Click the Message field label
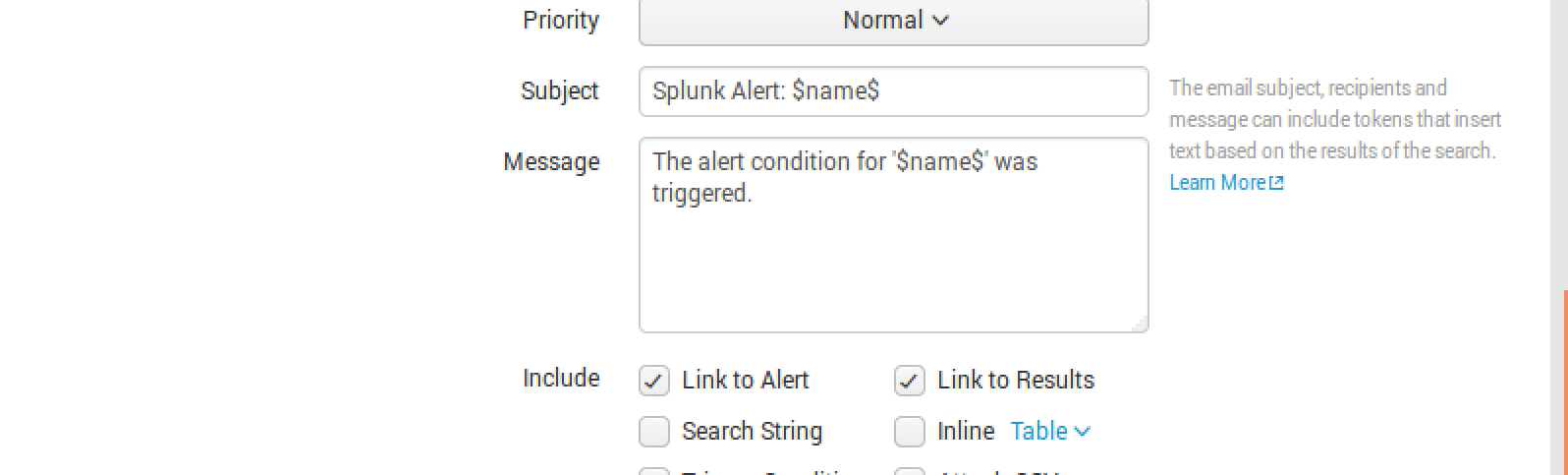The image size is (1568, 475). tap(551, 161)
